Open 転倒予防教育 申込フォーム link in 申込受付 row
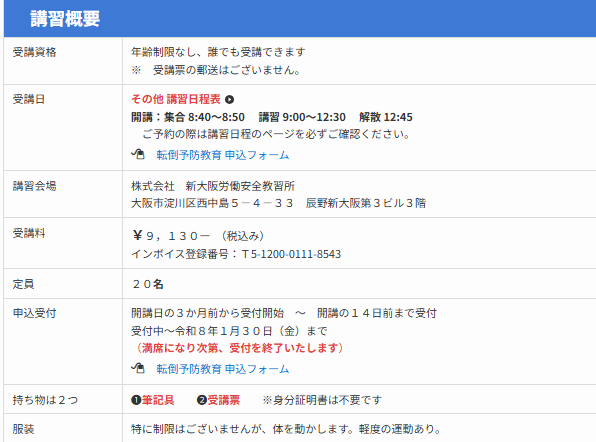The image size is (596, 442). tap(223, 369)
